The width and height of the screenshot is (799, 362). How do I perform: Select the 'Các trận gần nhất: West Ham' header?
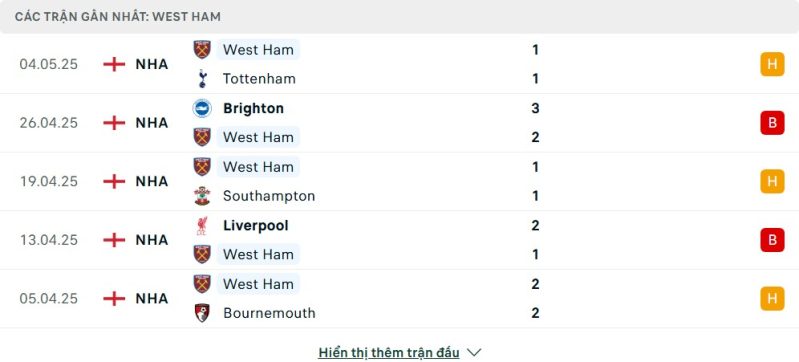click(x=118, y=17)
